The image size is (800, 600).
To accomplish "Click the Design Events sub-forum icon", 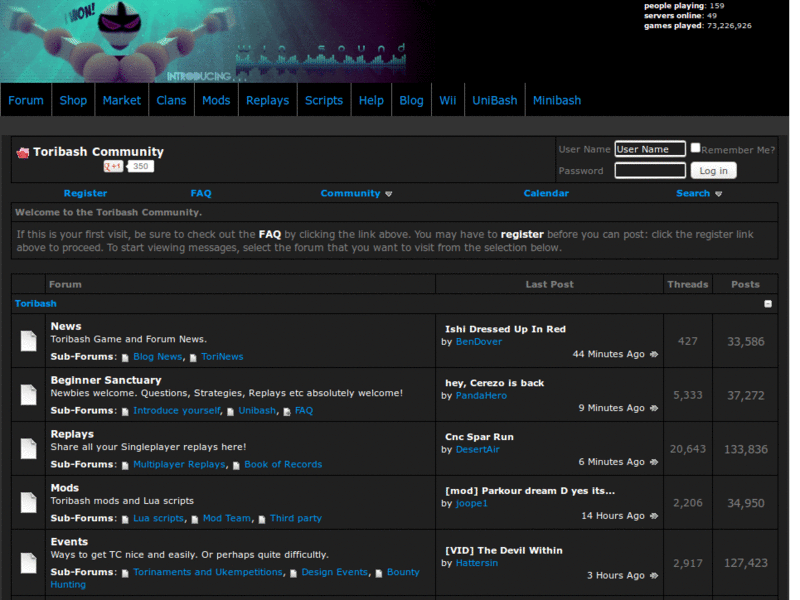I will 294,573.
